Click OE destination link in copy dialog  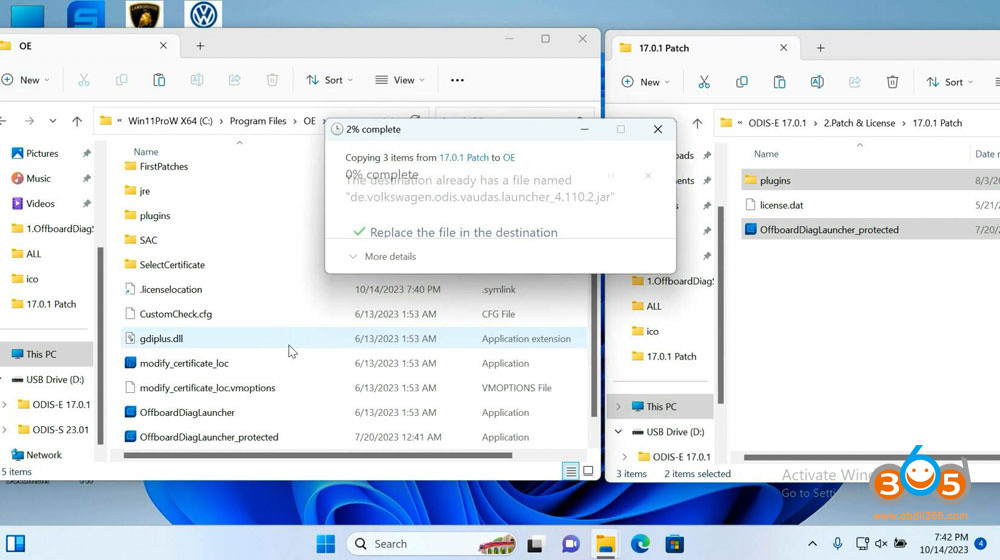[x=509, y=157]
